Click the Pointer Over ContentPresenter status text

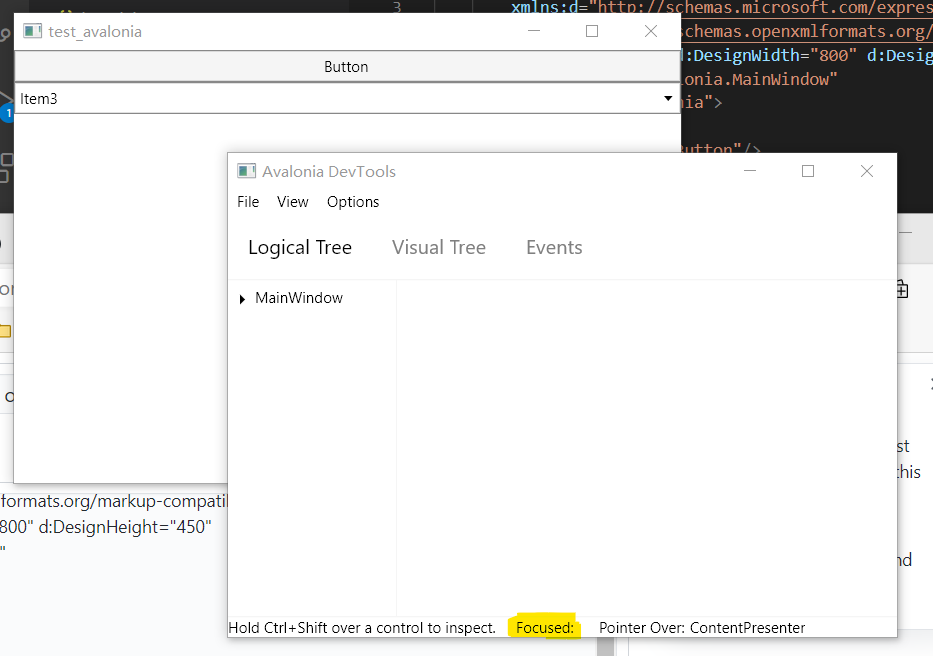(702, 627)
